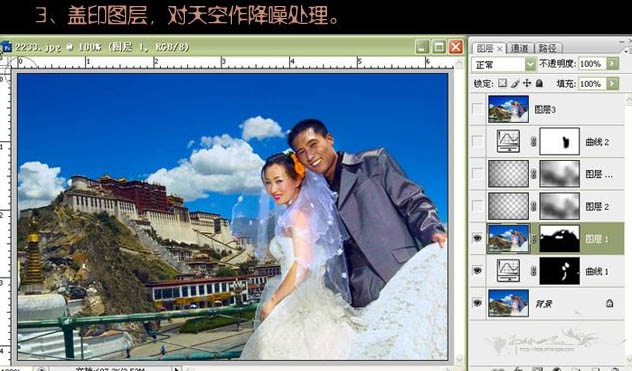The width and height of the screenshot is (632, 371).
Task: Click Photoshop icon in 2233.jpg title bar
Action: [x=6, y=47]
